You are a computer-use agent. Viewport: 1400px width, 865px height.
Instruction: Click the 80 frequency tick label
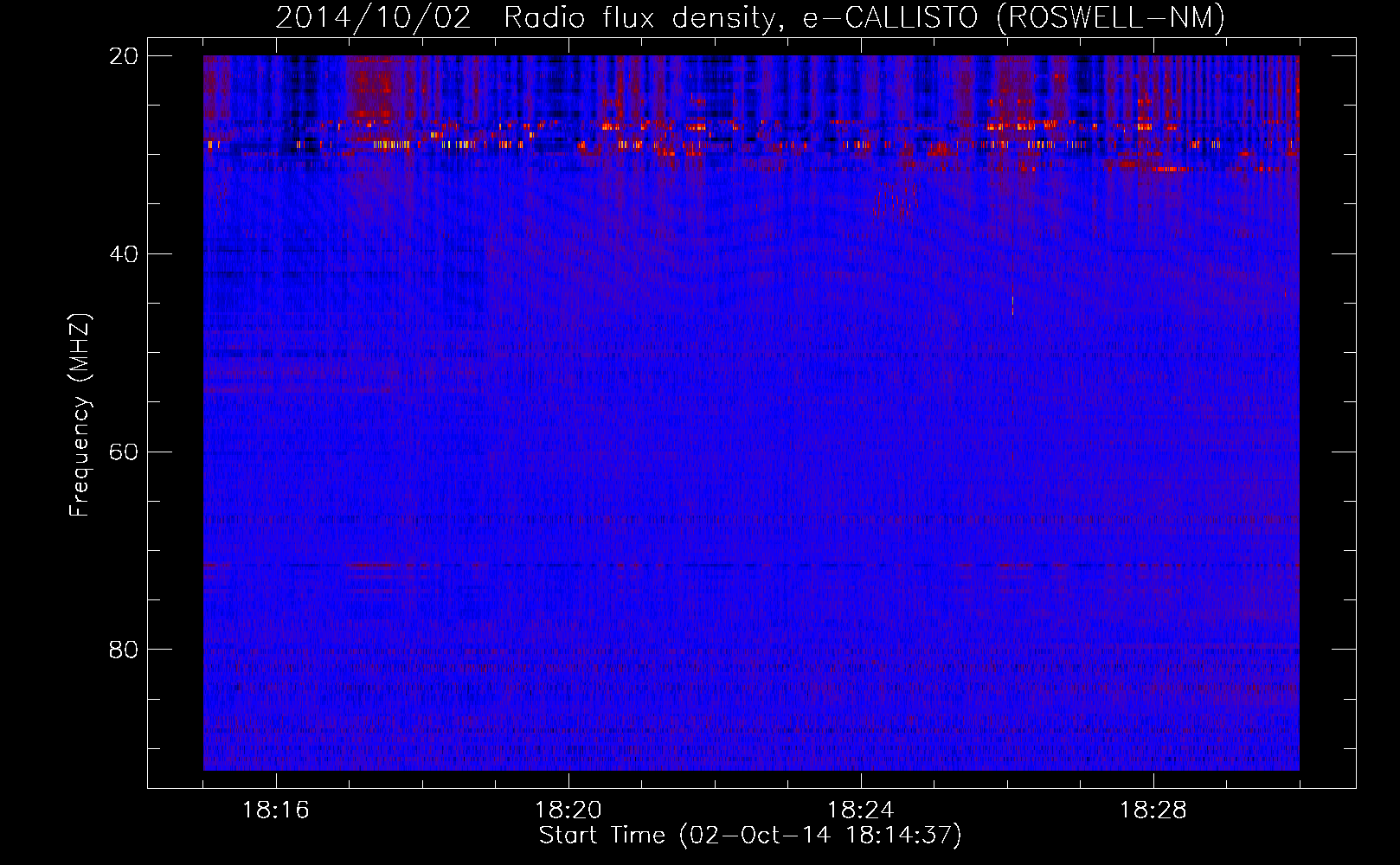124,650
